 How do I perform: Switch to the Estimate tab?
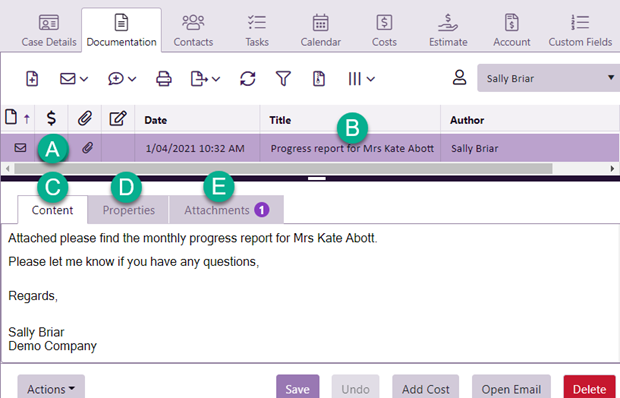pyautogui.click(x=448, y=30)
